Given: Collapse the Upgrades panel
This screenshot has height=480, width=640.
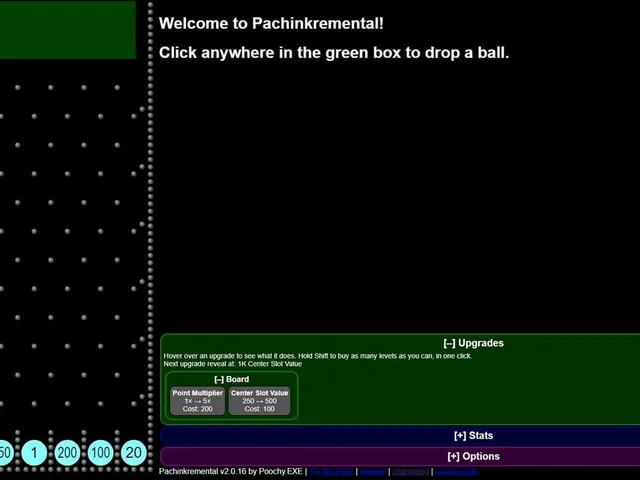Looking at the screenshot, I should pos(473,343).
